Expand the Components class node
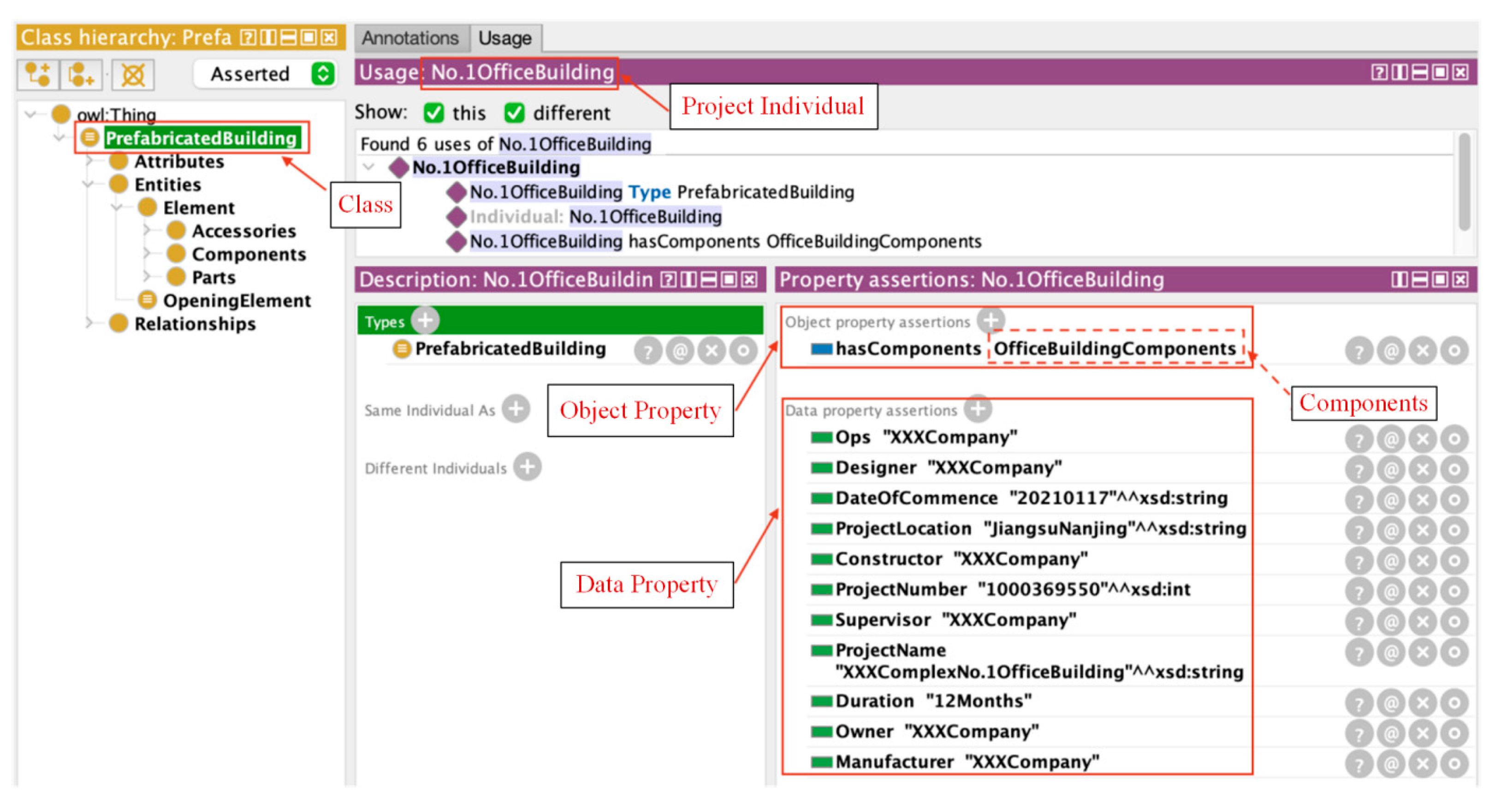 pyautogui.click(x=147, y=254)
